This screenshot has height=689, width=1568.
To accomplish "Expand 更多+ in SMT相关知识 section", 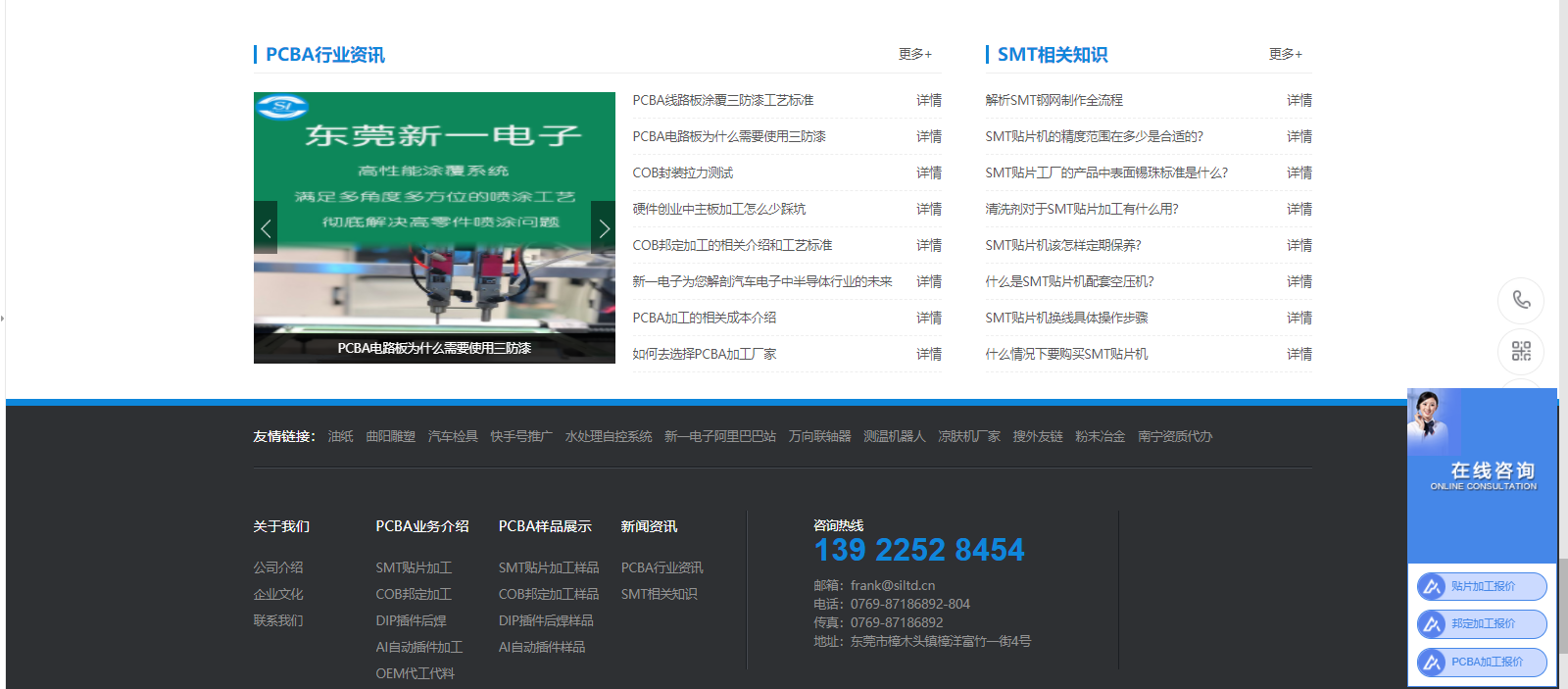I will click(1285, 54).
